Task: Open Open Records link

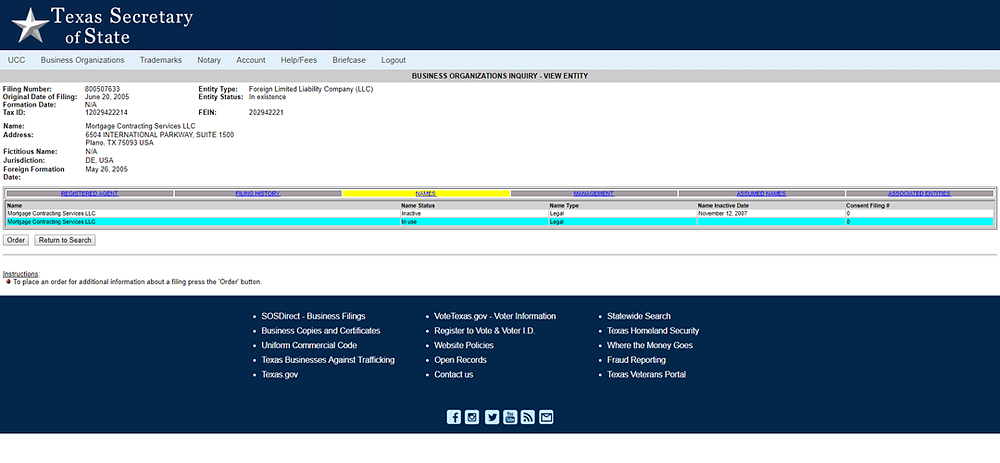Action: pyautogui.click(x=460, y=360)
